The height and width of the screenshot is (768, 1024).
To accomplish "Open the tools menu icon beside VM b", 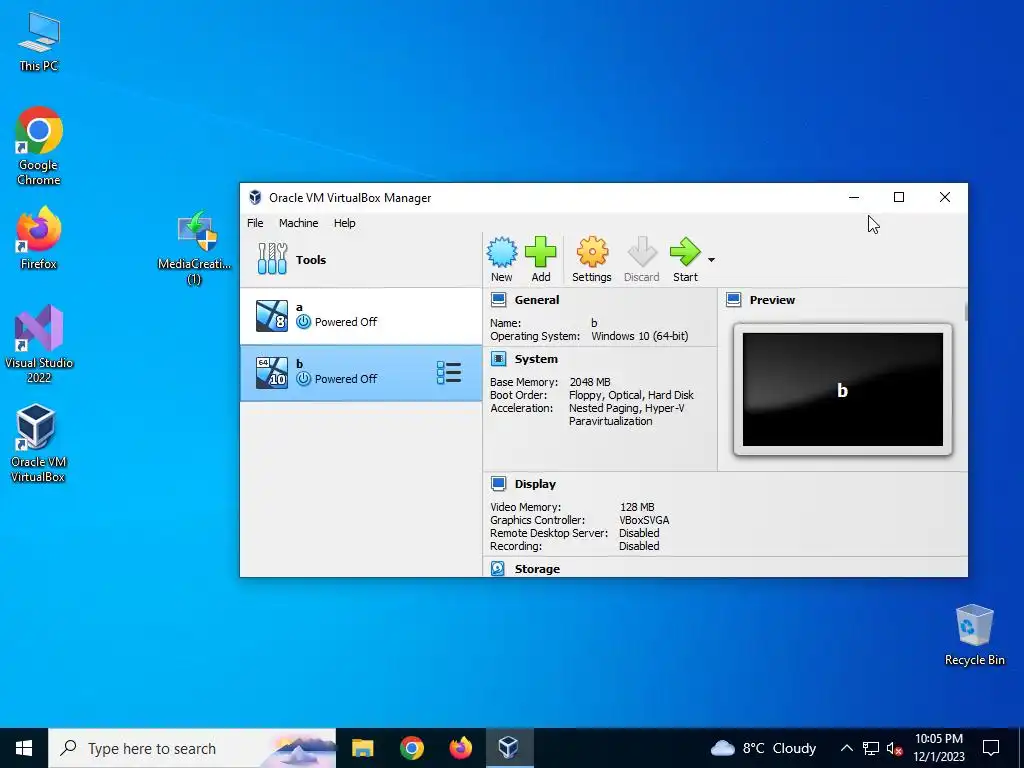I will tap(449, 373).
